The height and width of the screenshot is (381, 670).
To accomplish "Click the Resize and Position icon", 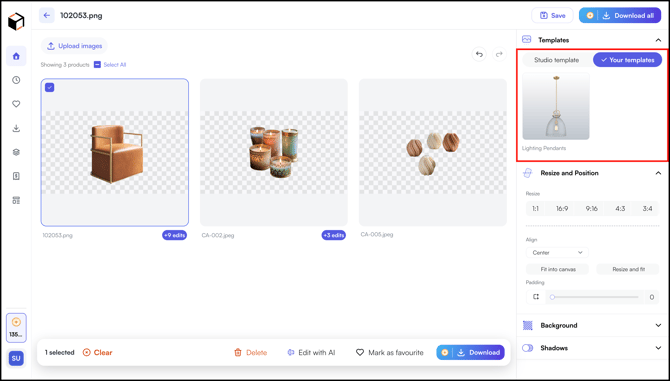I will [x=528, y=173].
